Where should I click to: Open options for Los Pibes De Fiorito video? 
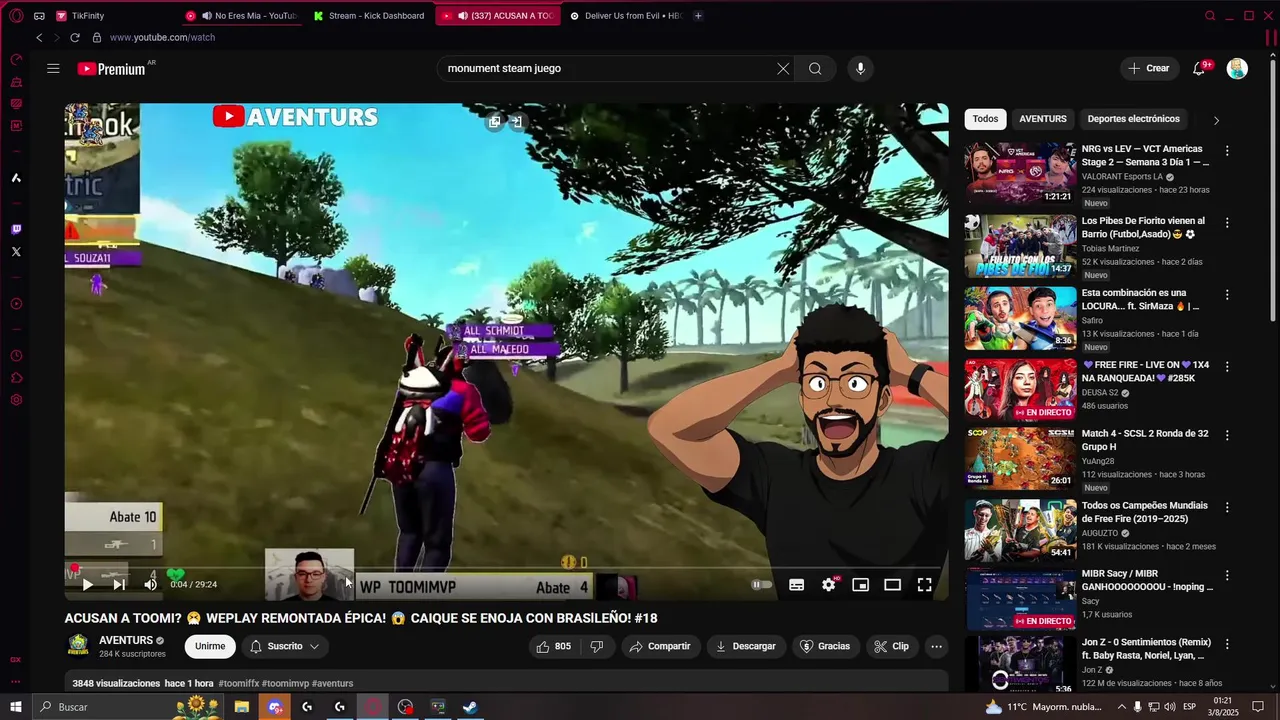(1227, 223)
